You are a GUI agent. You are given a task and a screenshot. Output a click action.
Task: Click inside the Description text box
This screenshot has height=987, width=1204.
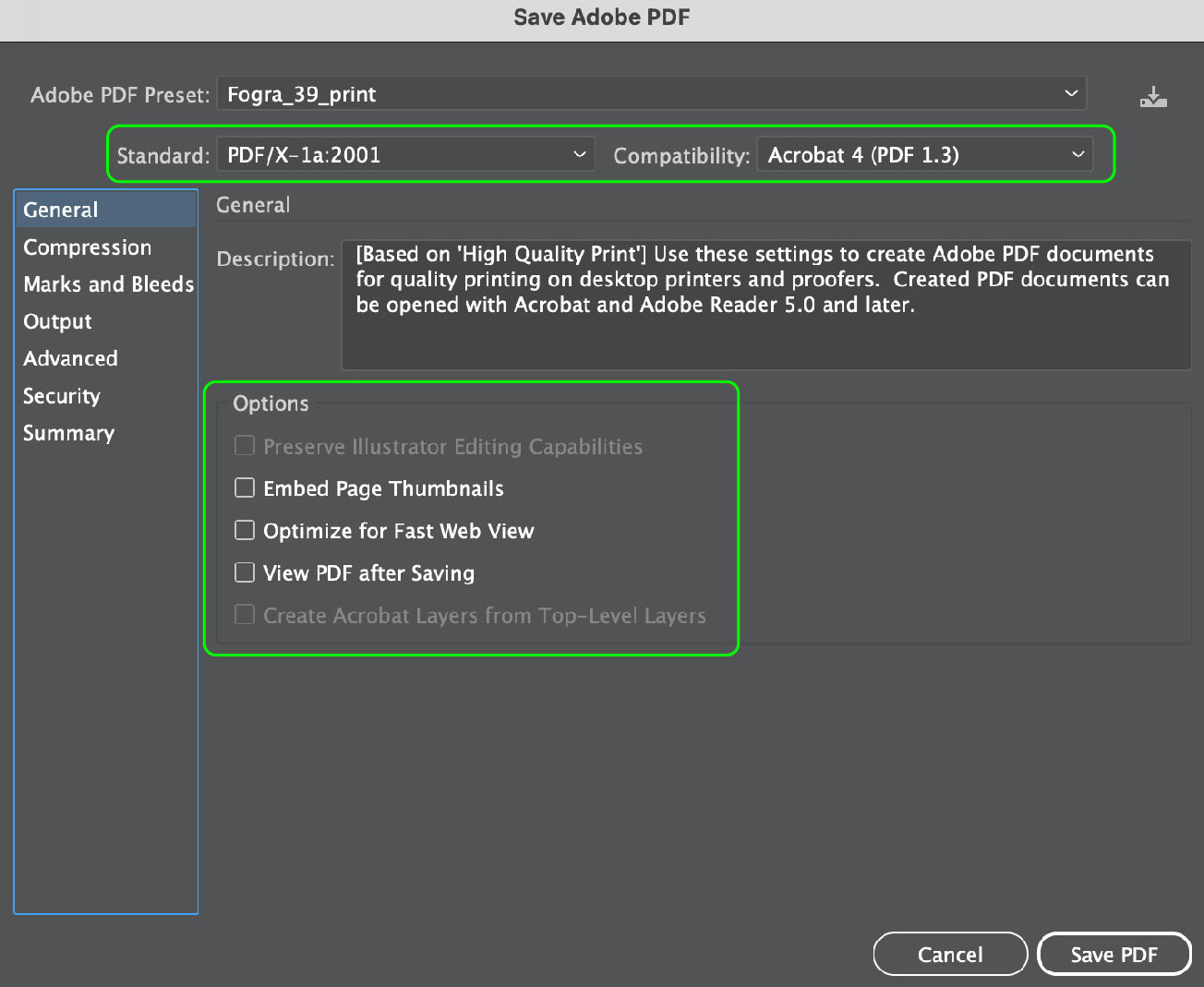tap(766, 305)
